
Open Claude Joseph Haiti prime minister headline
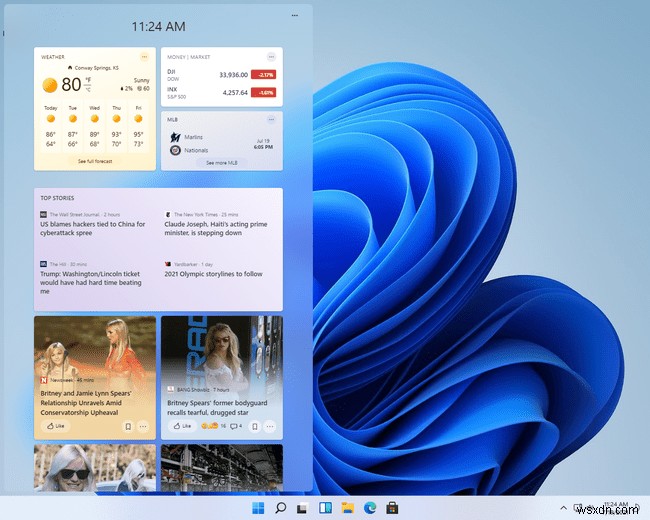(216, 228)
